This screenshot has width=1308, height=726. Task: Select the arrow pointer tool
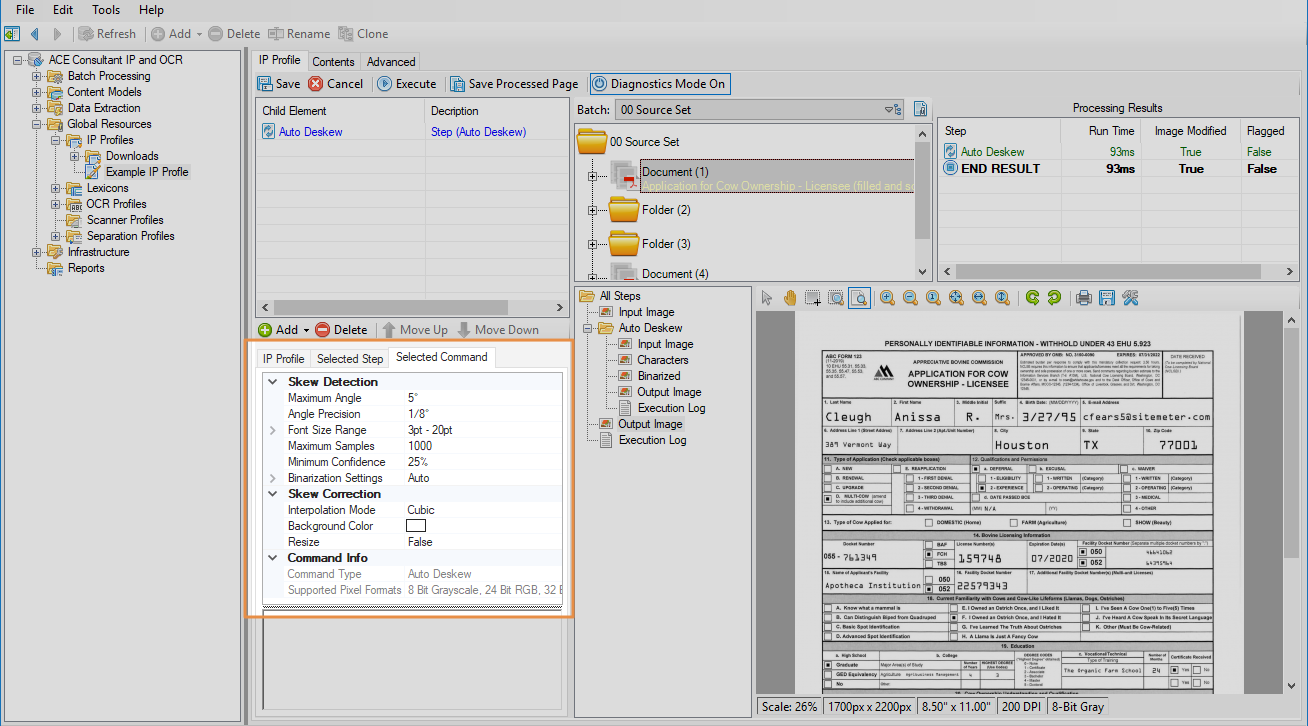click(x=767, y=297)
